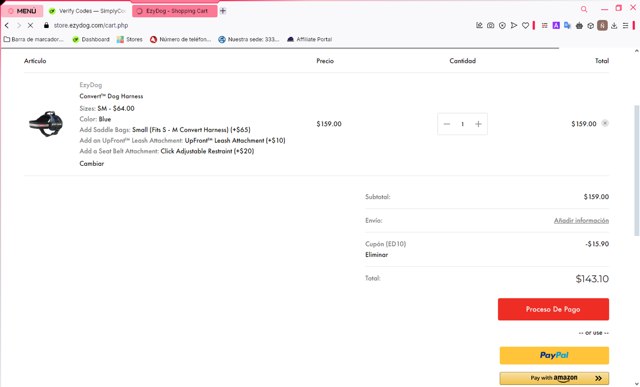The image size is (640, 387).
Task: Open the Stores bookmark
Action: 129,39
